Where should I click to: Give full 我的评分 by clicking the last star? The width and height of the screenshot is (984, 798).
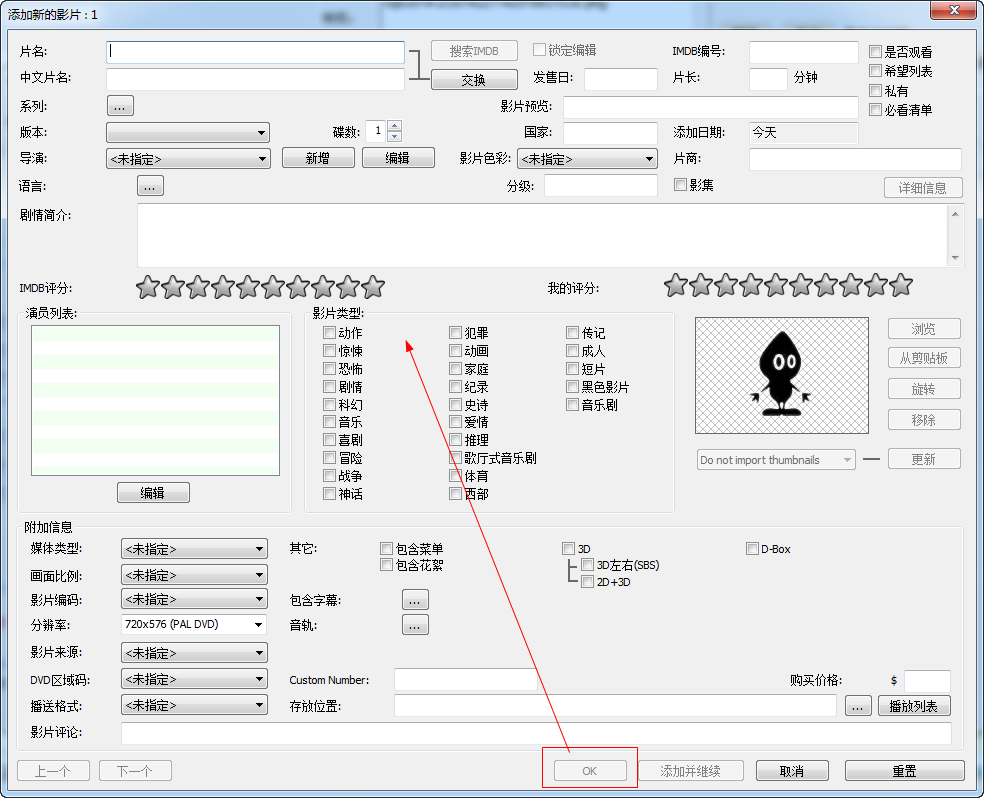[901, 286]
